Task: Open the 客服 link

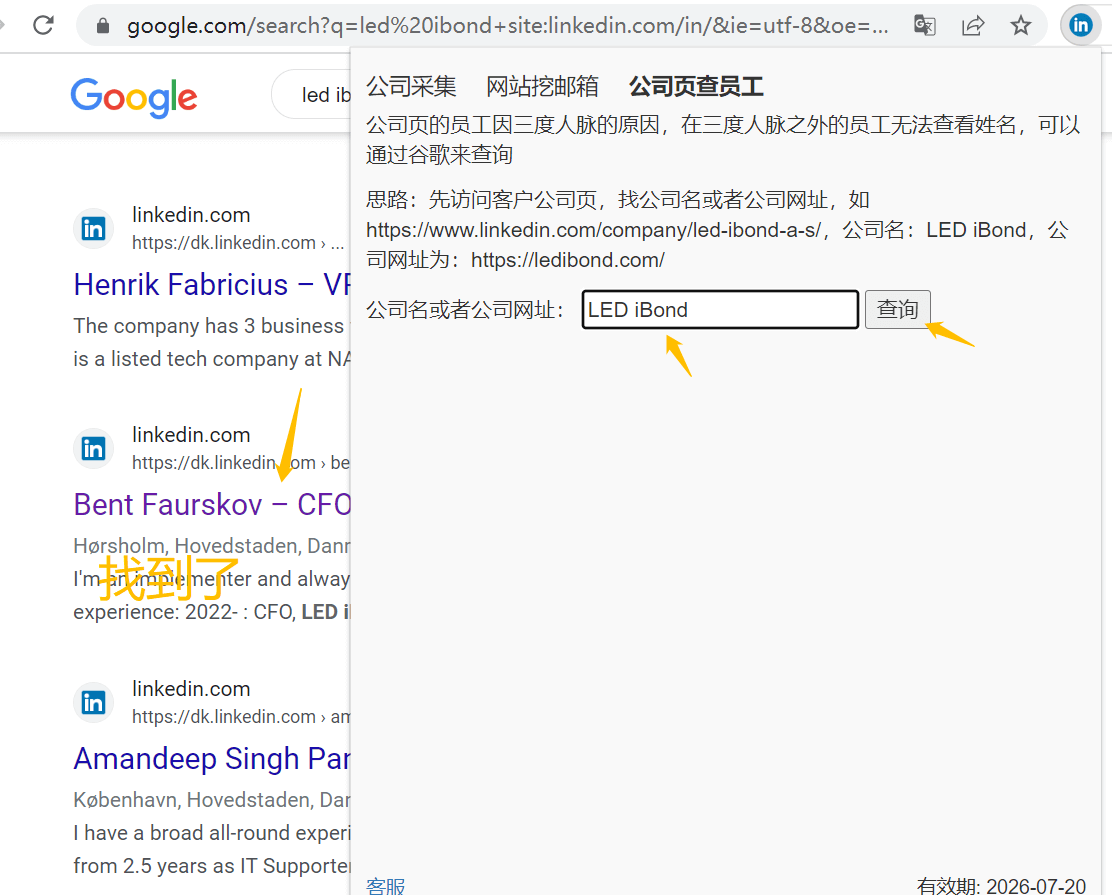Action: (386, 886)
